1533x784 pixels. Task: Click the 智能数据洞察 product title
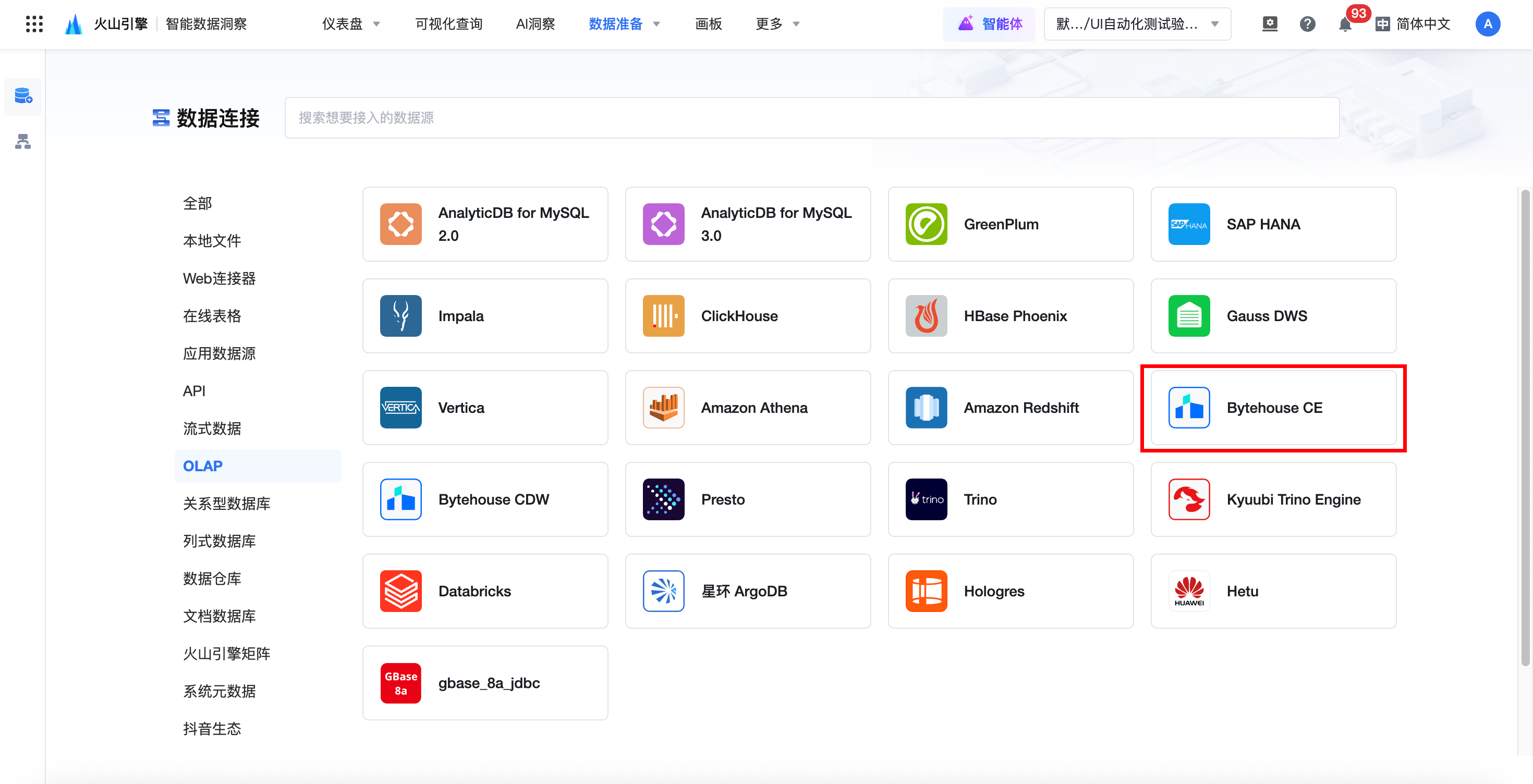click(206, 24)
